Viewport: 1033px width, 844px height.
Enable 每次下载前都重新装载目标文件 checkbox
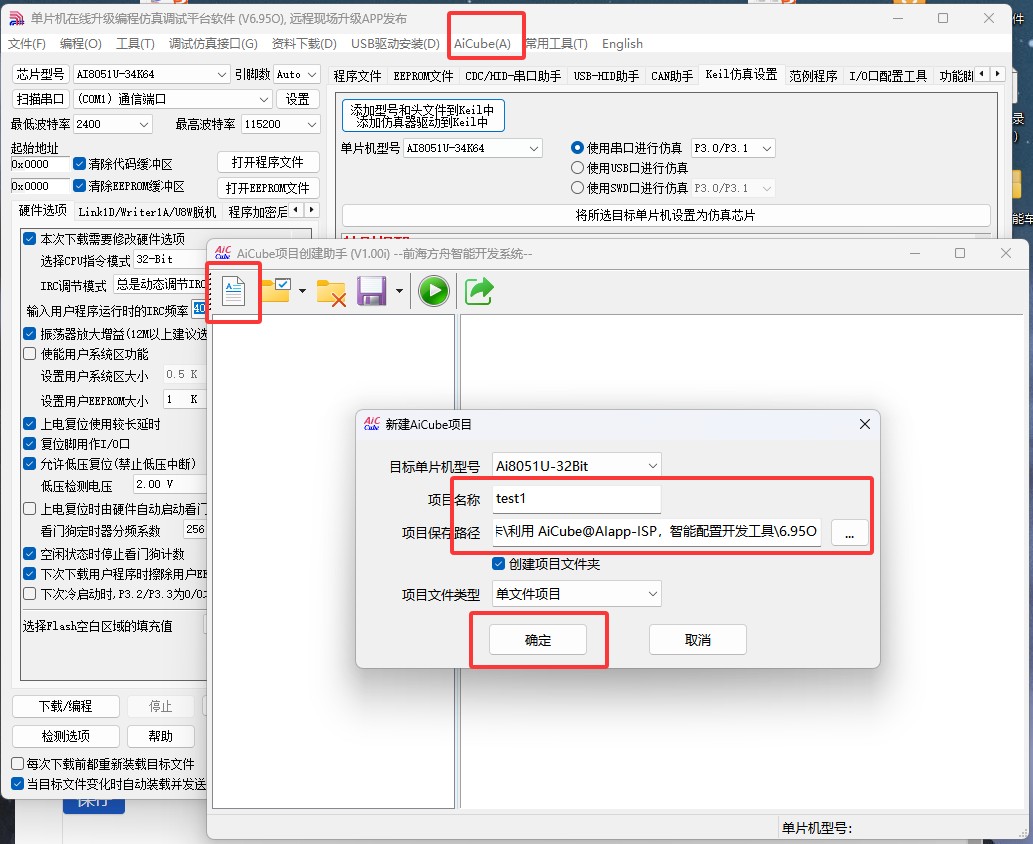[x=18, y=764]
